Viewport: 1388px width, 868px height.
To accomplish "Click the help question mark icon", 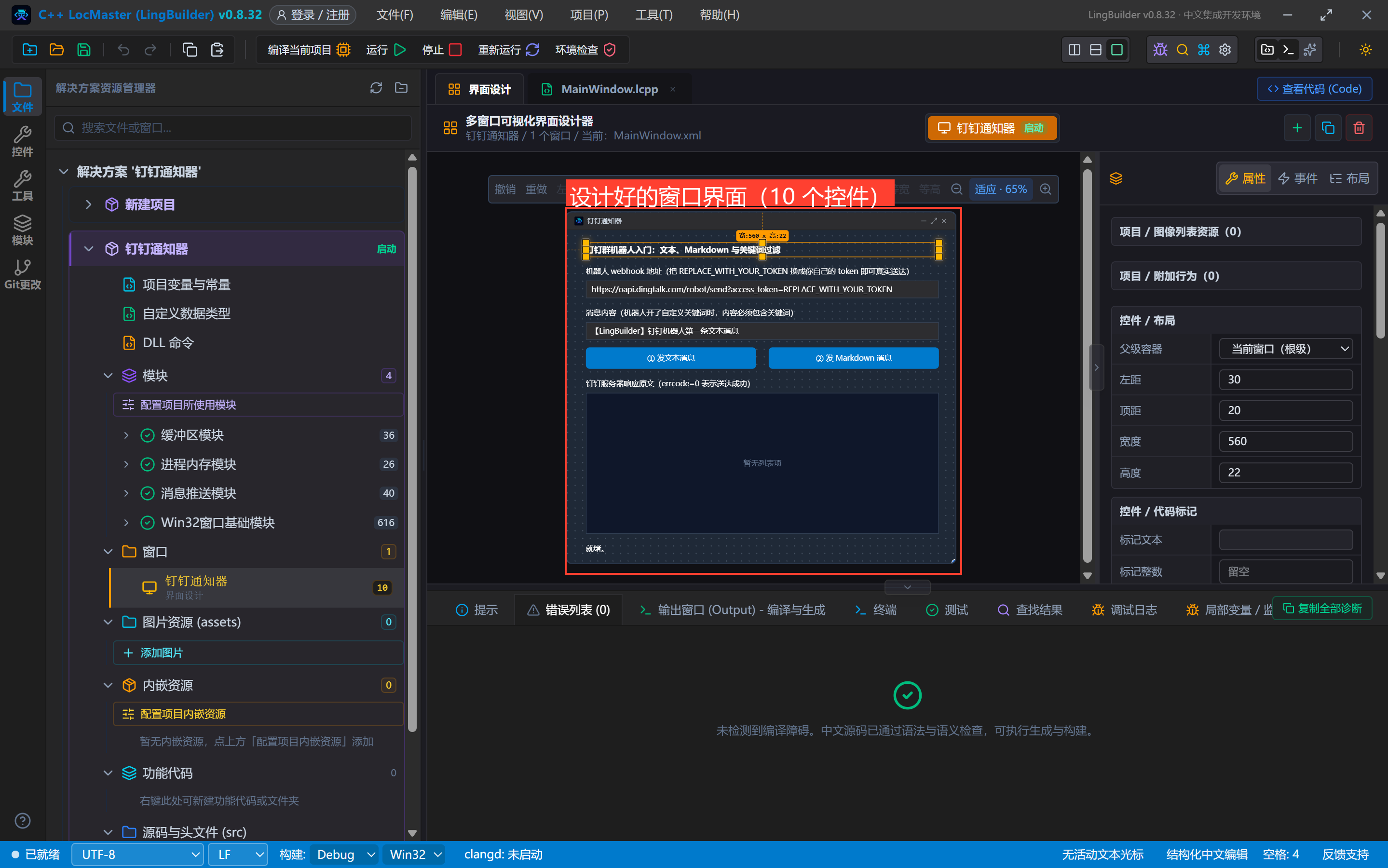I will coord(22,821).
